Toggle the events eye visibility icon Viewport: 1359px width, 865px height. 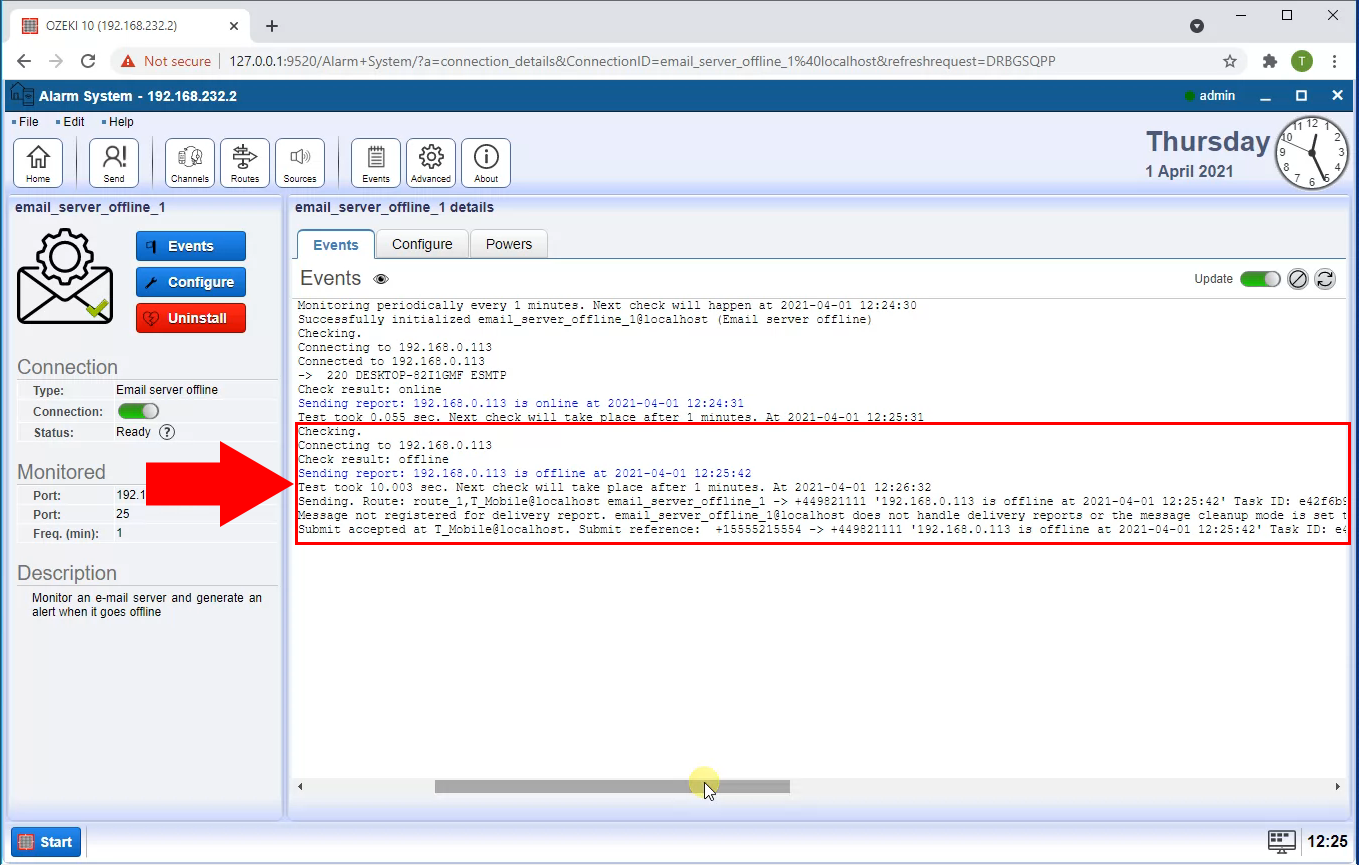(381, 279)
